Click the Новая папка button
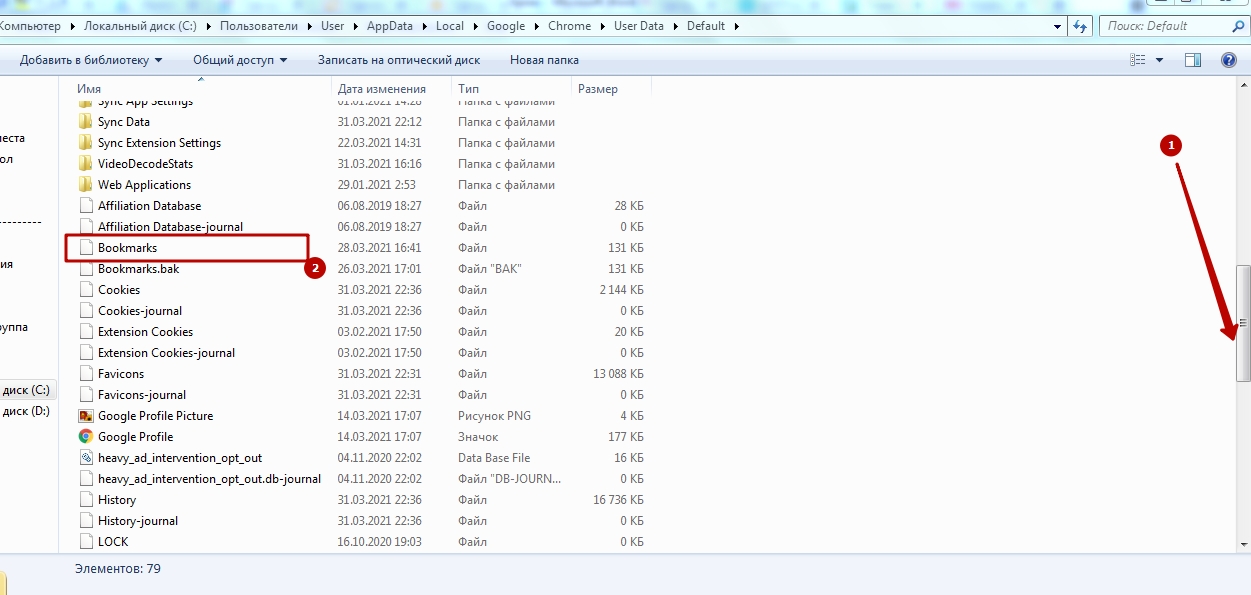The height and width of the screenshot is (595, 1251). click(544, 60)
